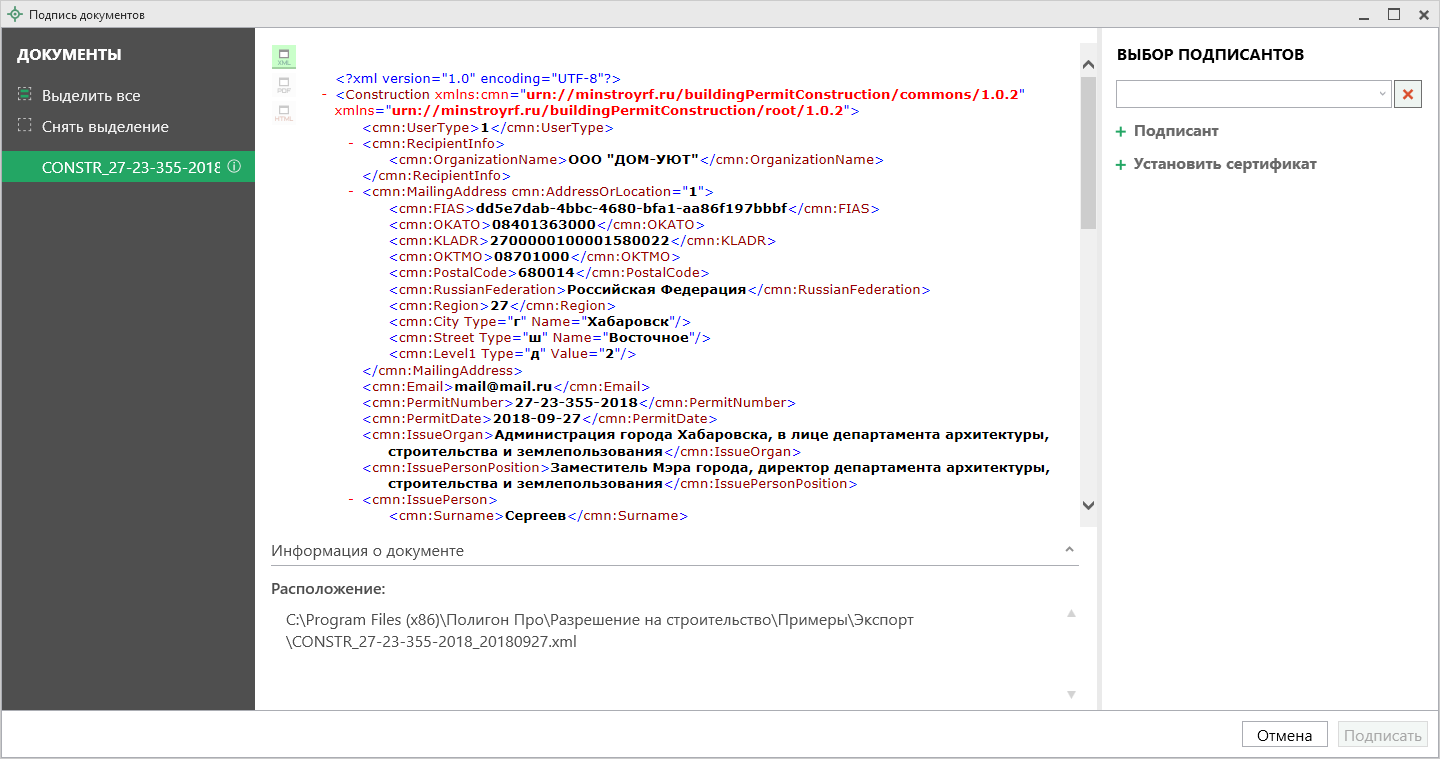Switch document preview to HTML view
The image size is (1440, 759).
click(x=284, y=113)
